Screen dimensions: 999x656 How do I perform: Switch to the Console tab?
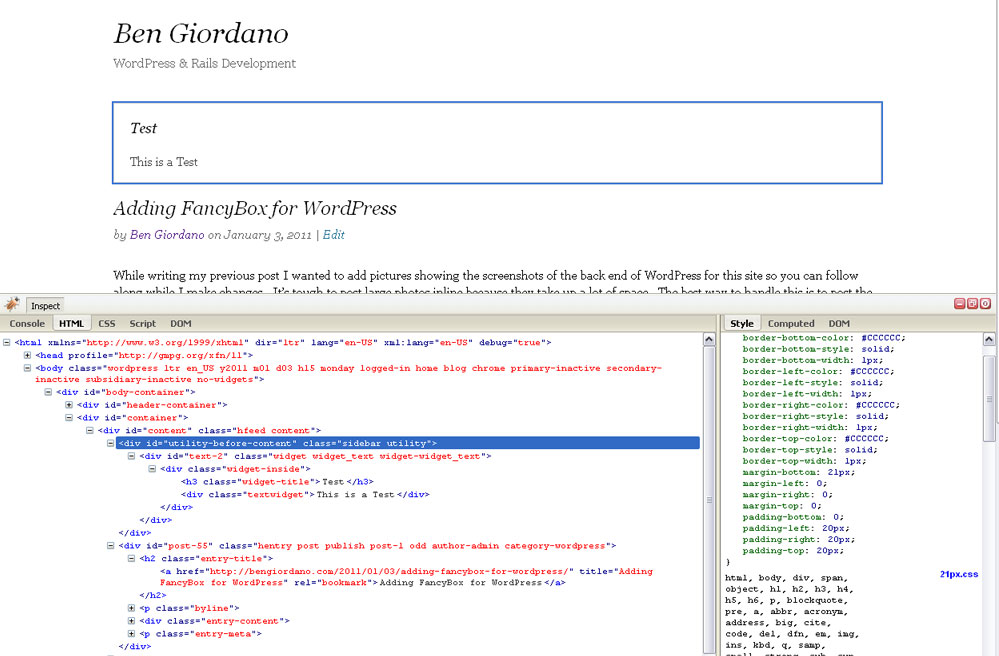point(27,324)
